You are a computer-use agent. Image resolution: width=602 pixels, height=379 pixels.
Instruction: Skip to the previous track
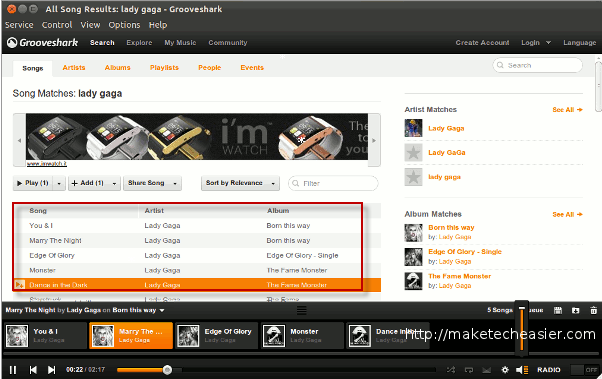(33, 370)
